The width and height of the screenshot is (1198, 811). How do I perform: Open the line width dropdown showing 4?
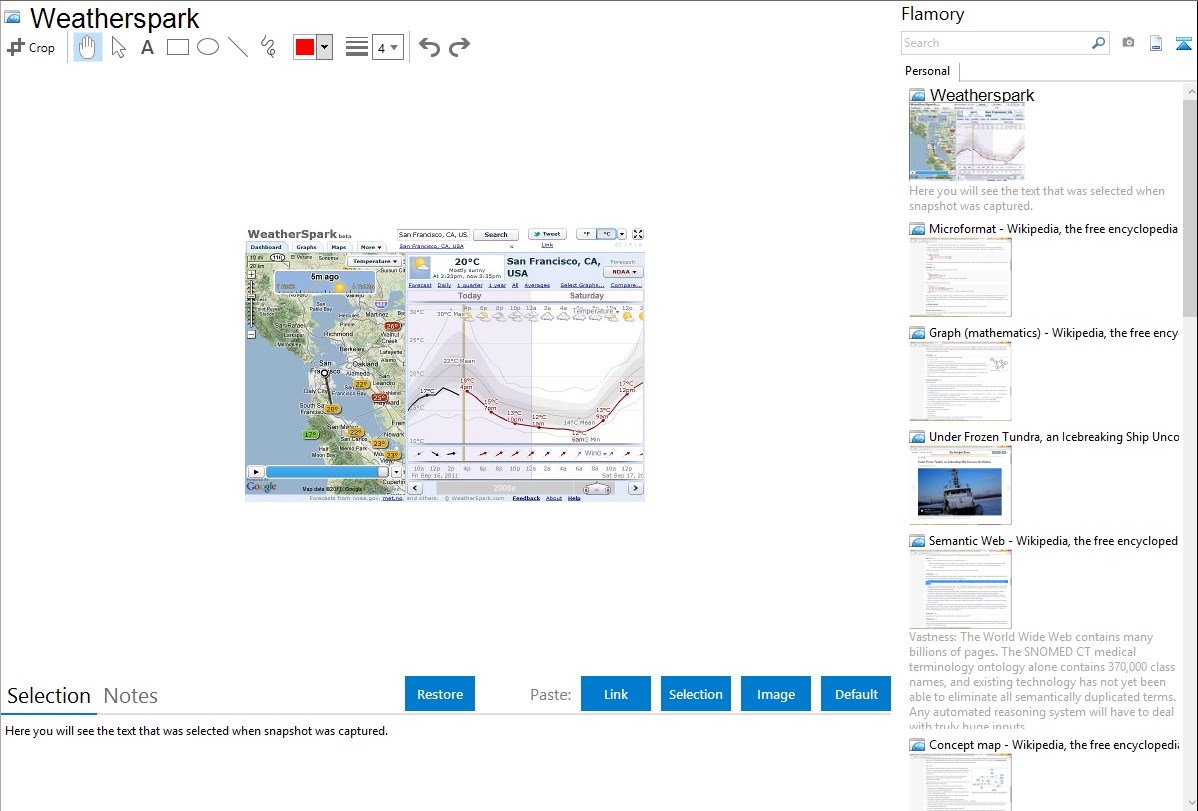pos(387,47)
